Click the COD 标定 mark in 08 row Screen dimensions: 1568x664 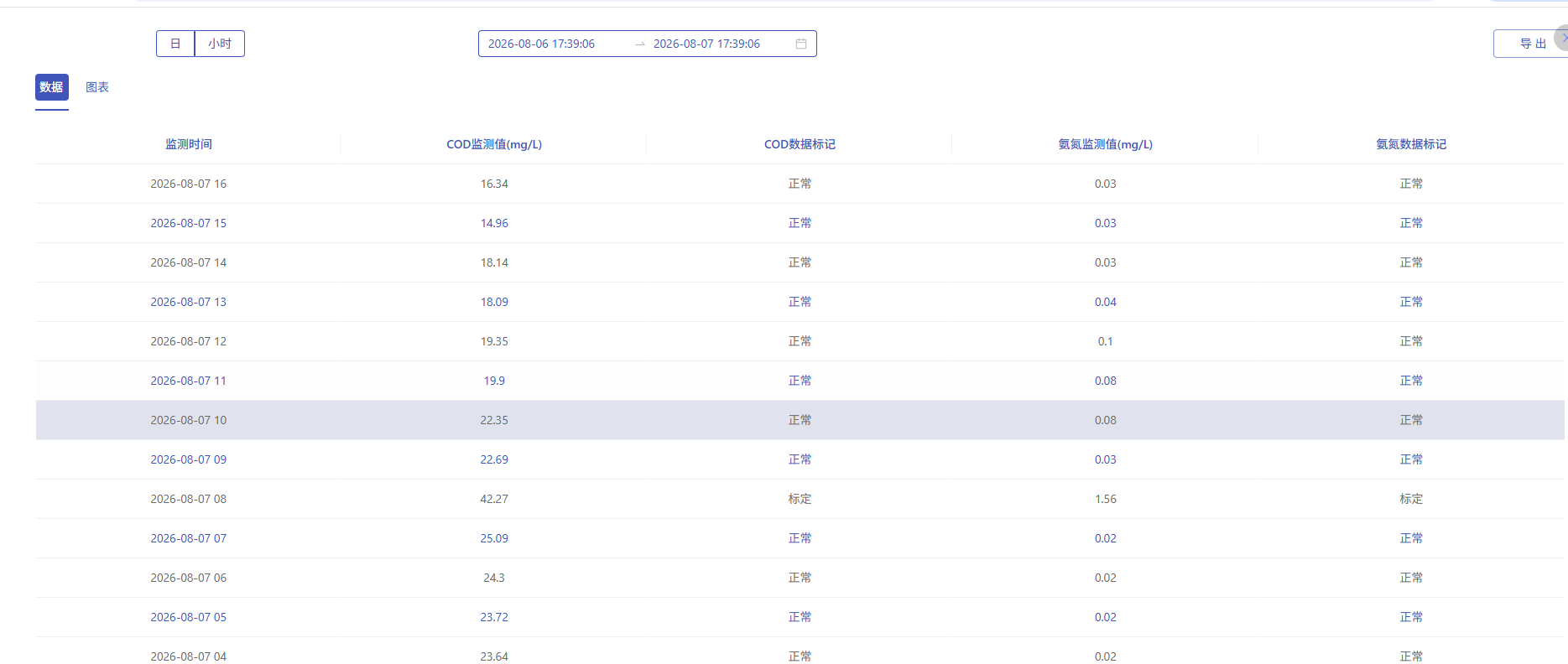point(800,499)
